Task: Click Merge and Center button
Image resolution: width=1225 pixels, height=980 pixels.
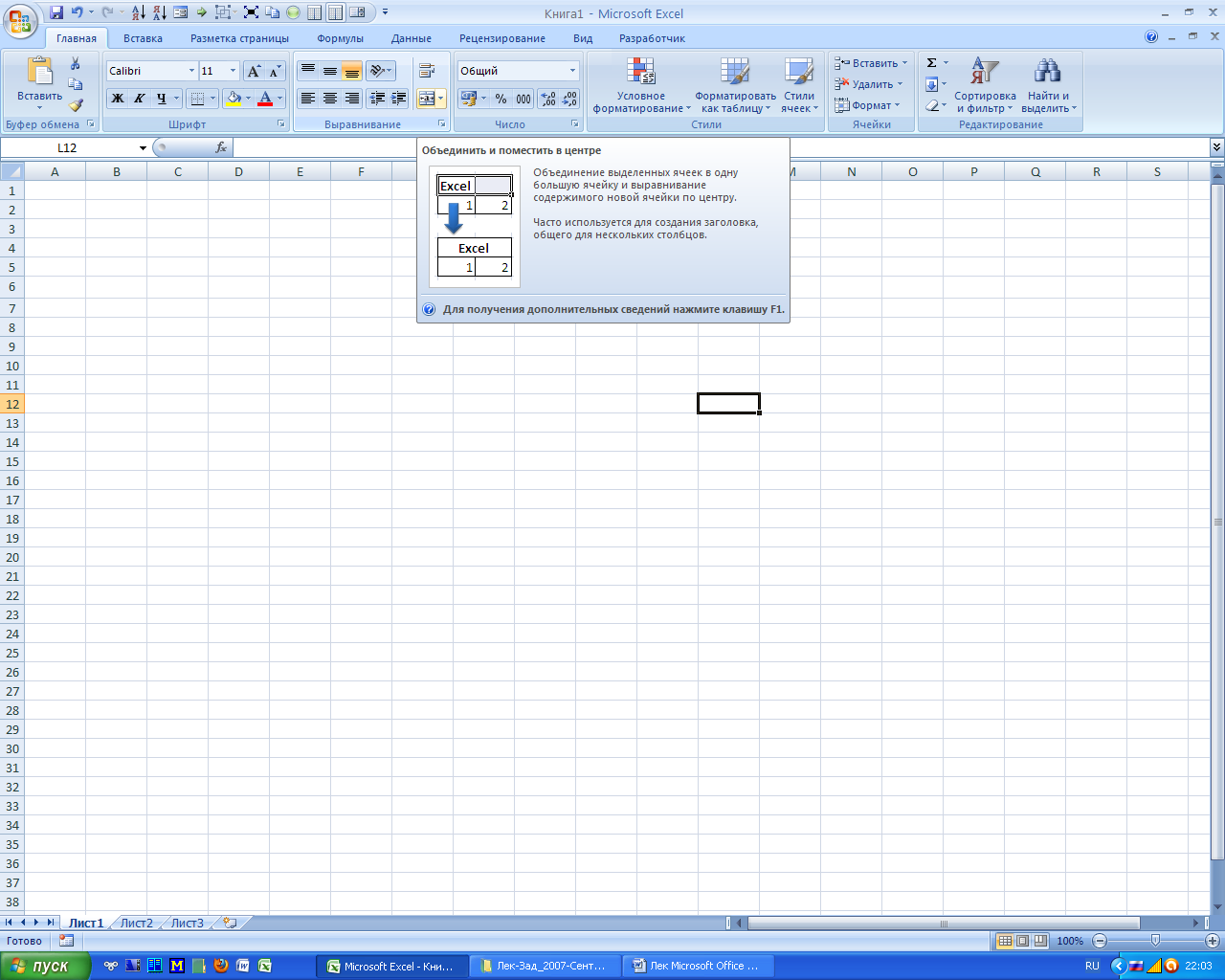Action: click(427, 98)
